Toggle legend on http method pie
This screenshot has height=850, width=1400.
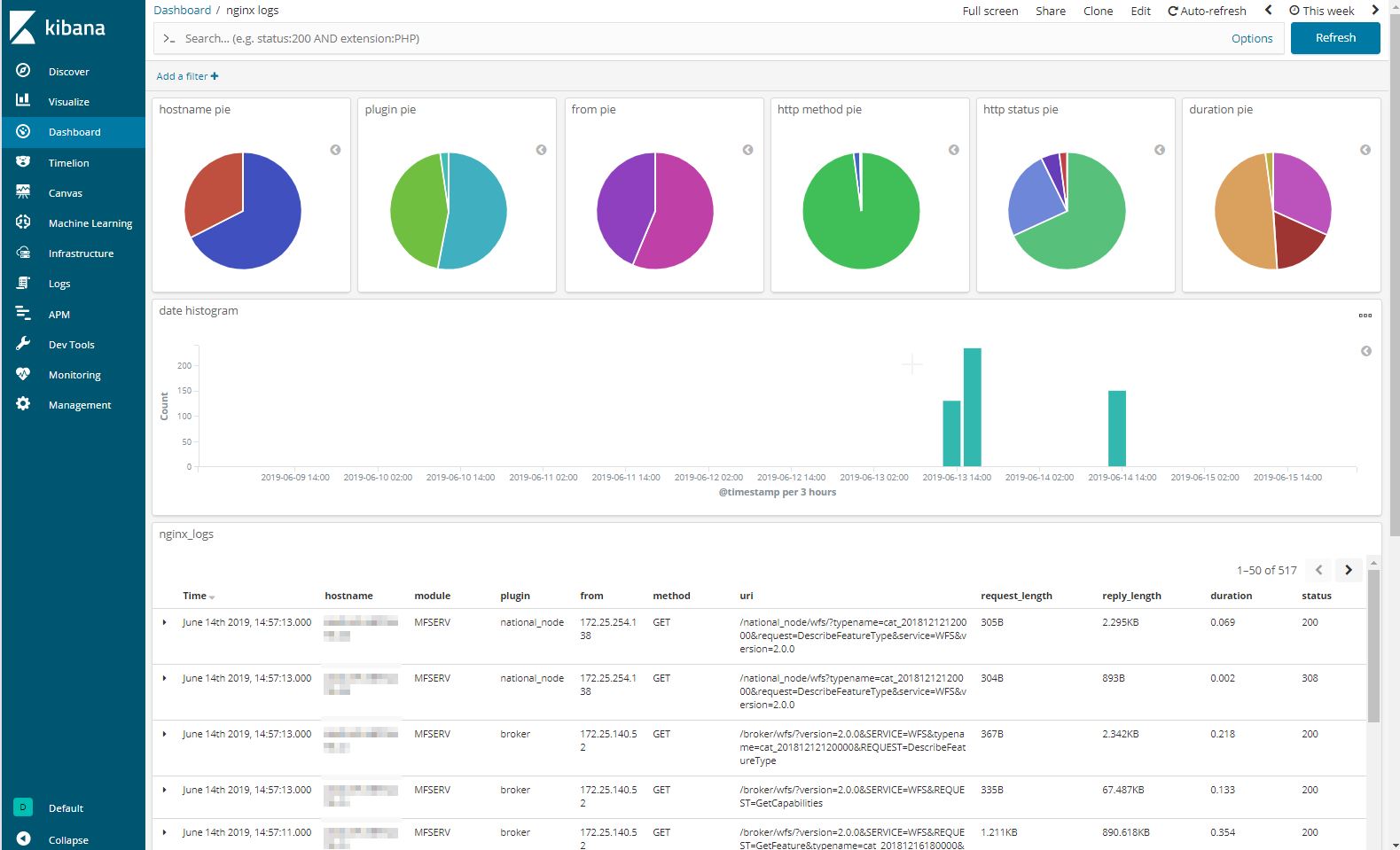pyautogui.click(x=953, y=150)
